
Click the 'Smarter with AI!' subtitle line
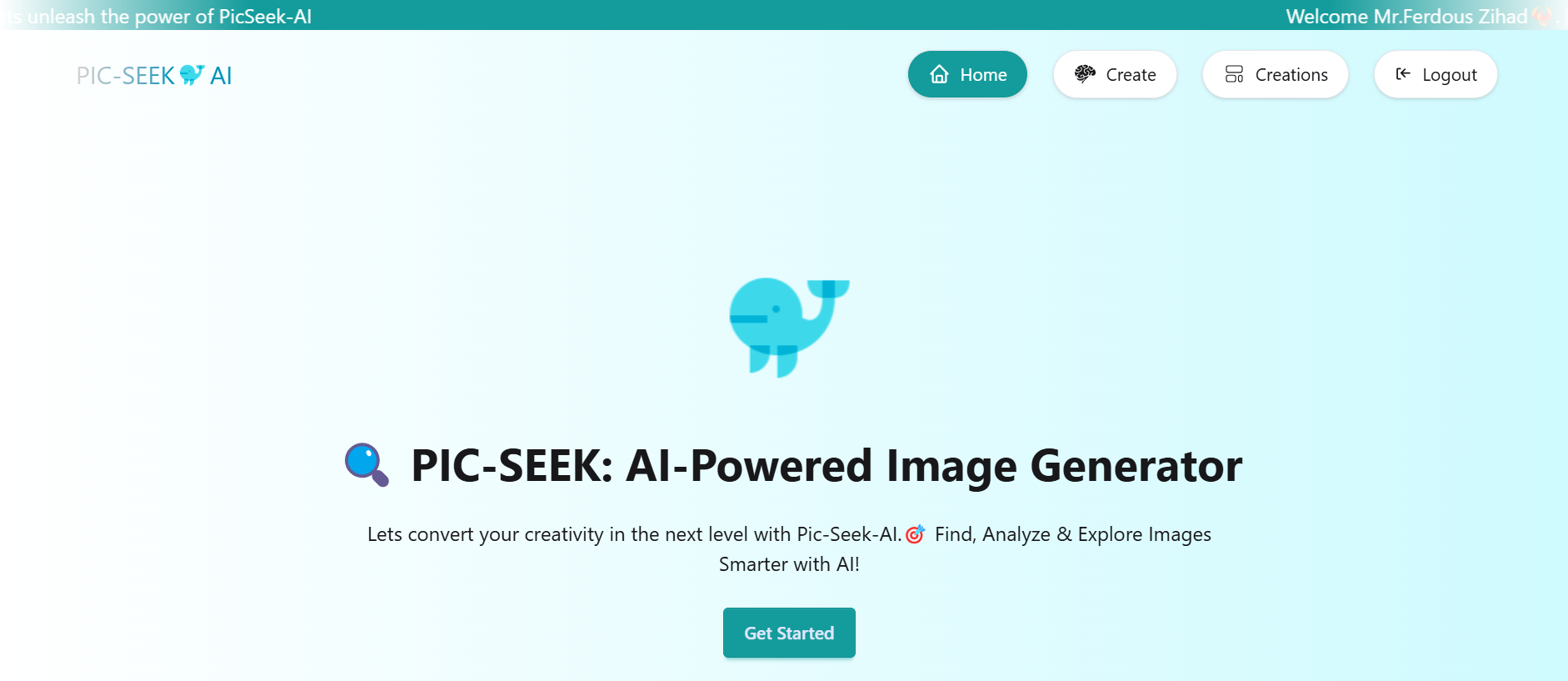point(789,564)
